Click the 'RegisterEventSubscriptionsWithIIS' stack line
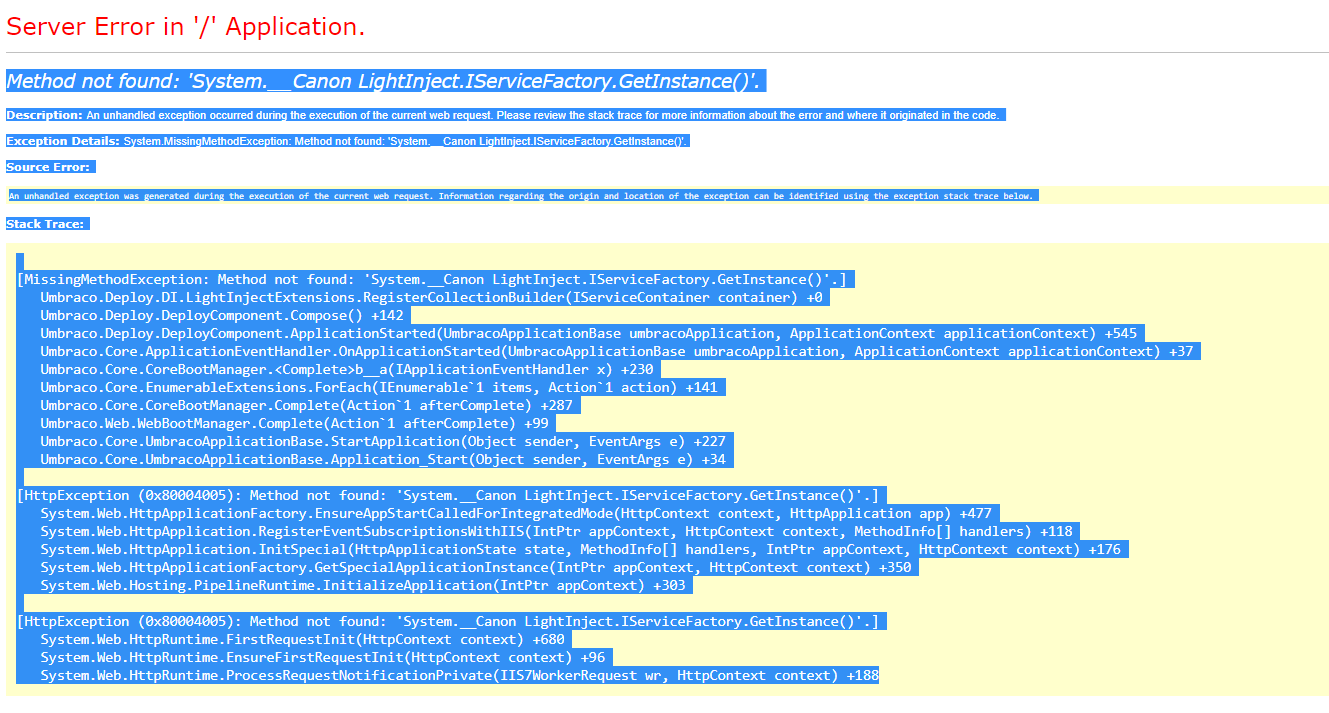Viewport: 1329px width, 713px height. [x=557, y=531]
